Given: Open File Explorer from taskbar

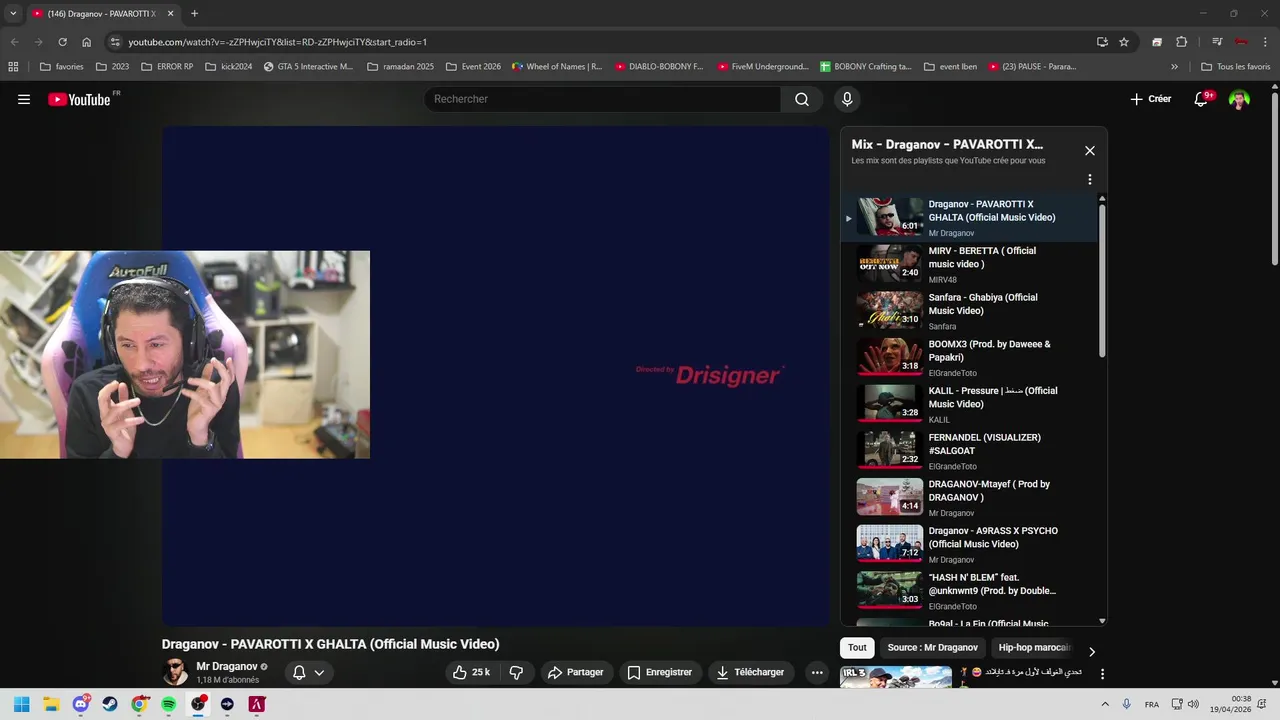Looking at the screenshot, I should [x=51, y=704].
